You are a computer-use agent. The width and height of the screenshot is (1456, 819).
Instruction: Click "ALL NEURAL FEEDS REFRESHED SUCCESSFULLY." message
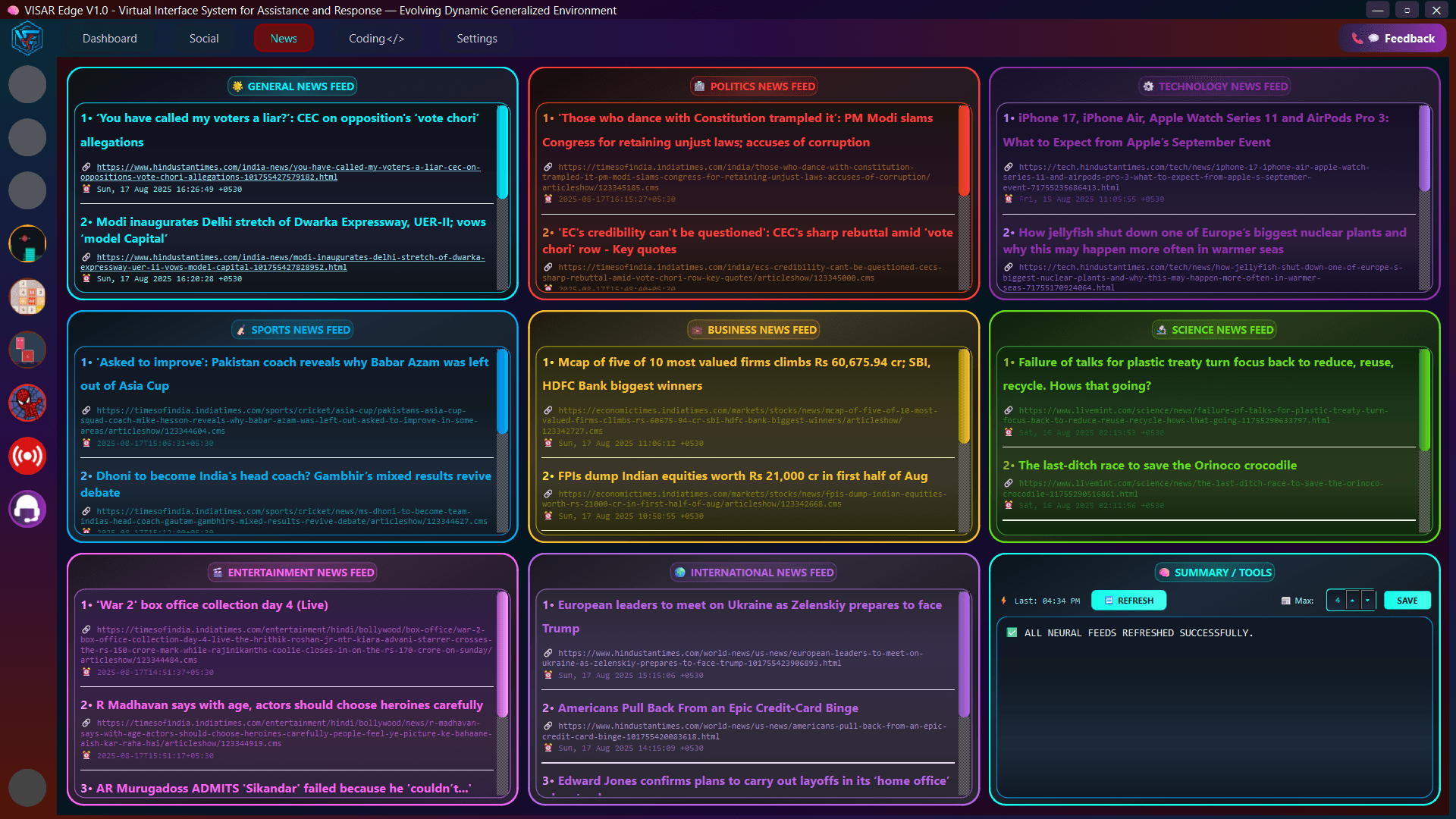(x=1138, y=632)
